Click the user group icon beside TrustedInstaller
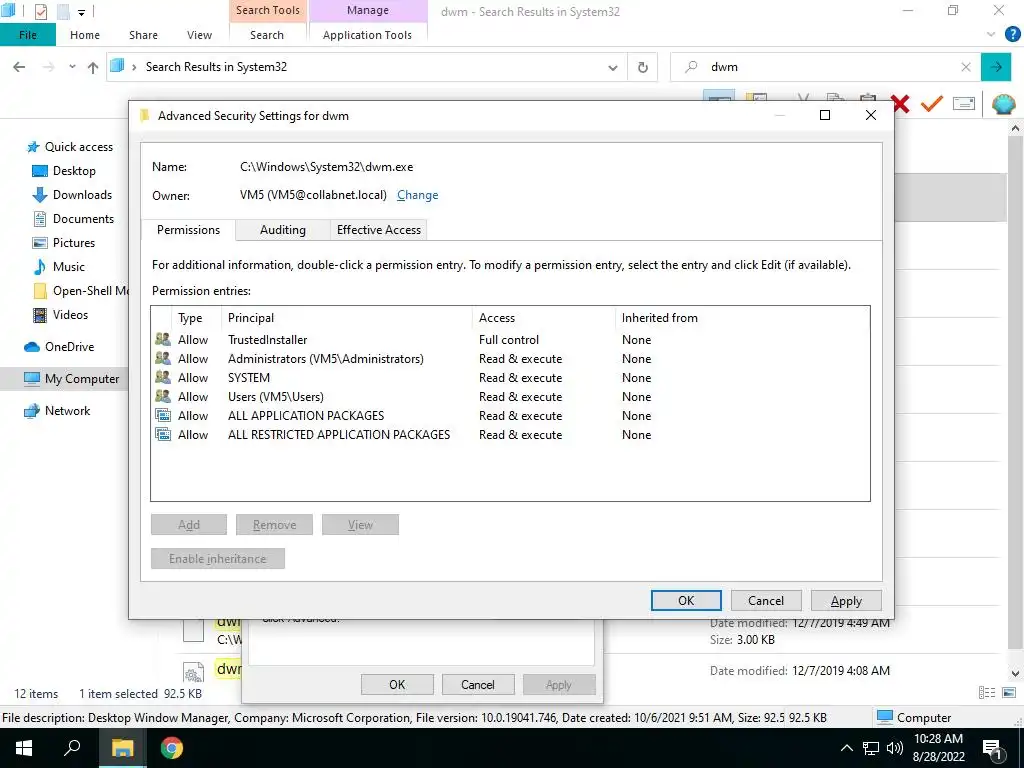This screenshot has width=1024, height=768. click(x=163, y=340)
